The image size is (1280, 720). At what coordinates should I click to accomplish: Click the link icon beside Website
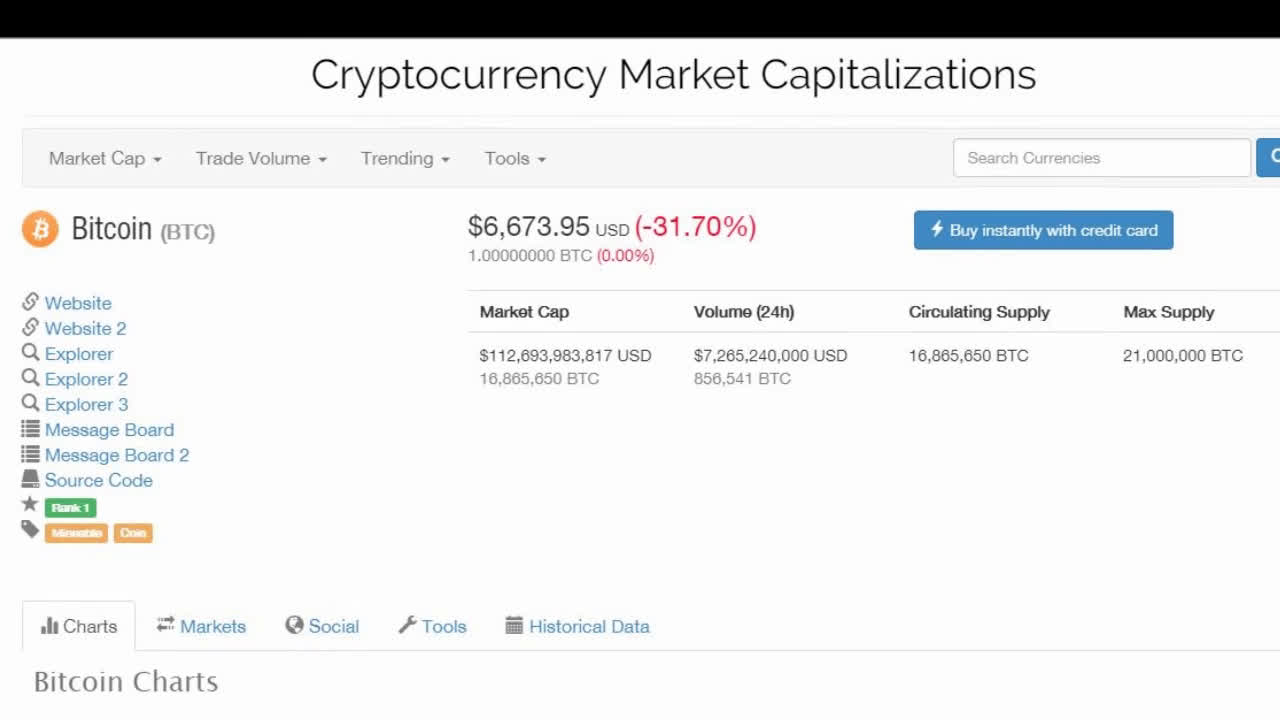point(30,302)
